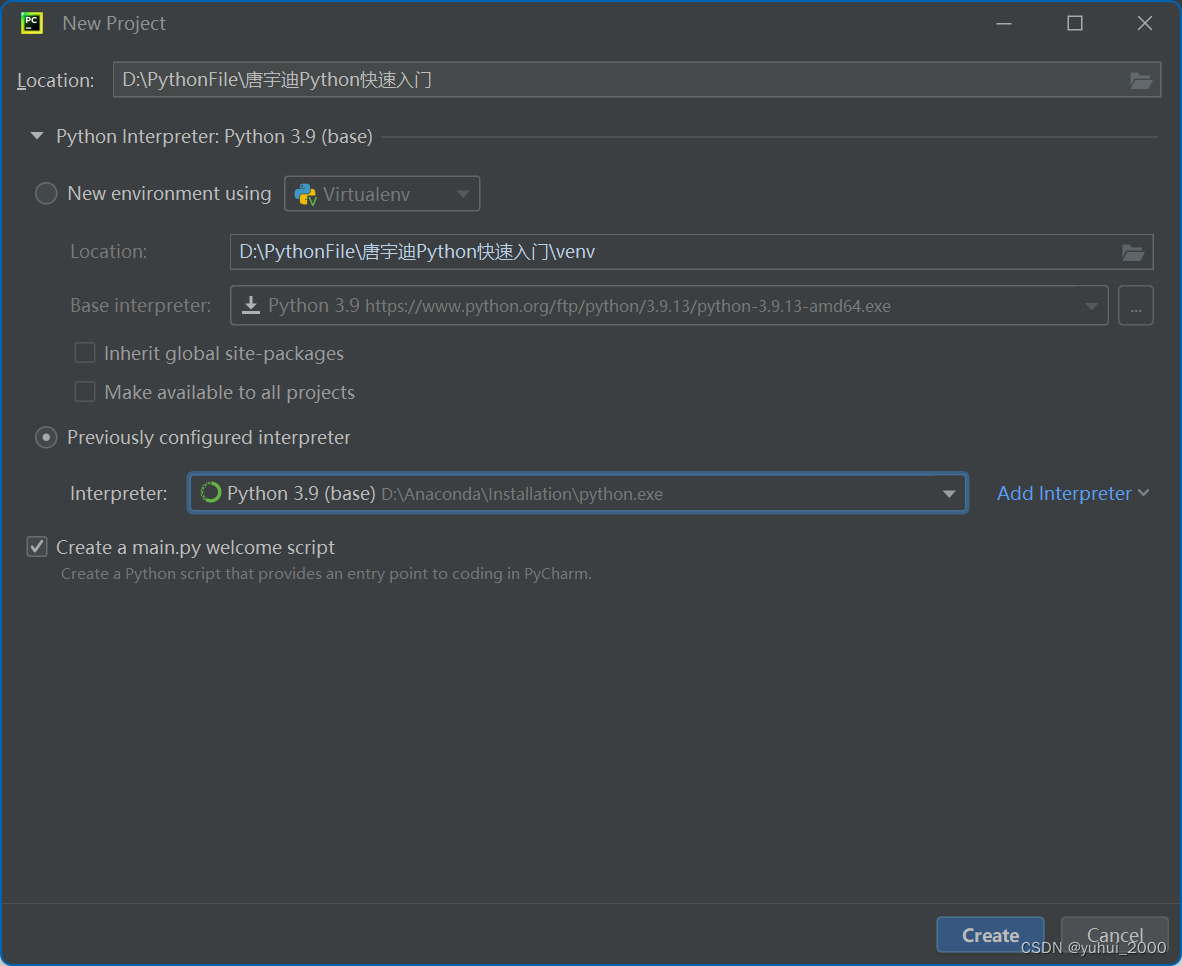Click the Cancel button
Viewport: 1182px width, 966px height.
(1114, 935)
